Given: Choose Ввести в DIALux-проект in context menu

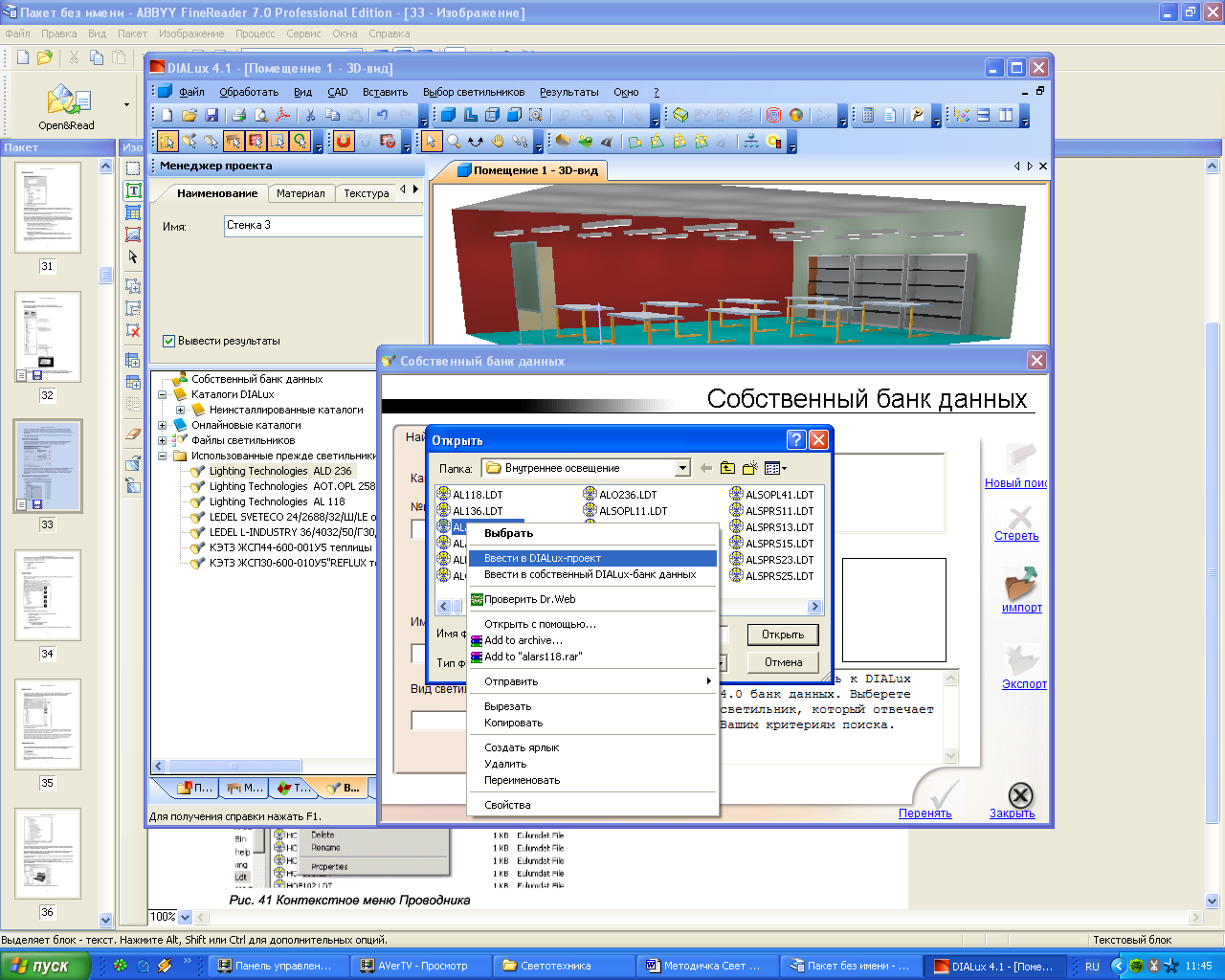Looking at the screenshot, I should pyautogui.click(x=592, y=558).
